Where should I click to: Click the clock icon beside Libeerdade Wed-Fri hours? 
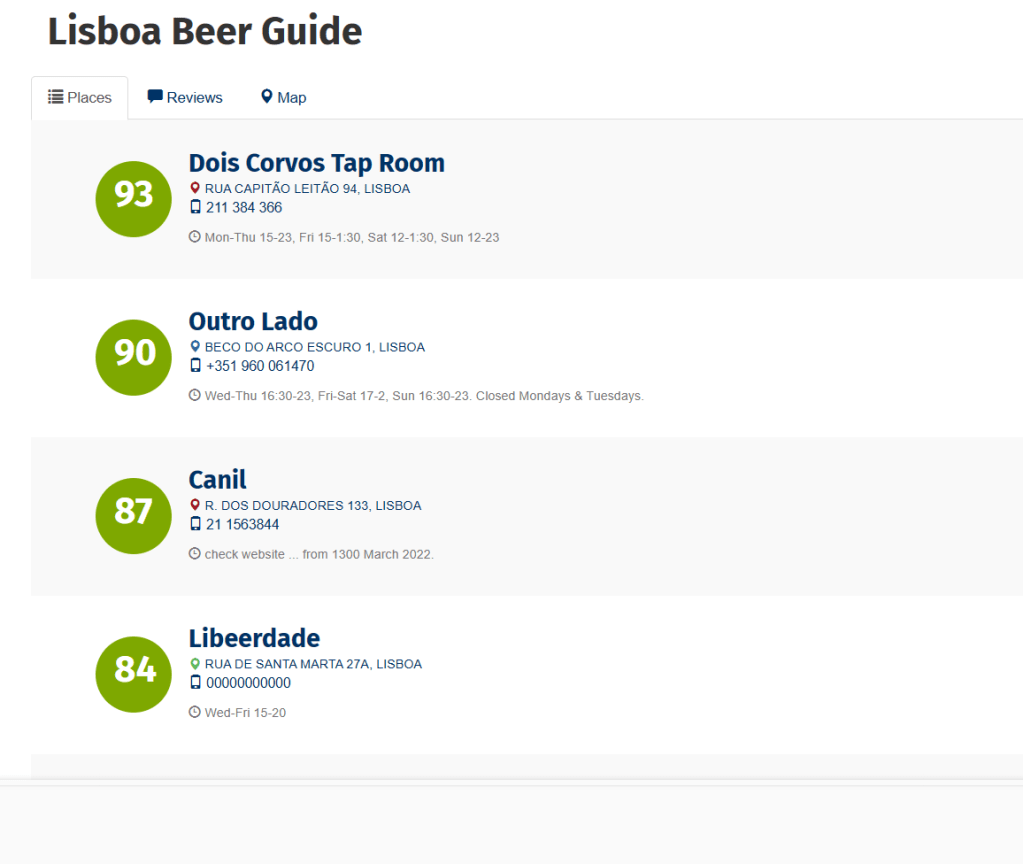[x=195, y=712]
